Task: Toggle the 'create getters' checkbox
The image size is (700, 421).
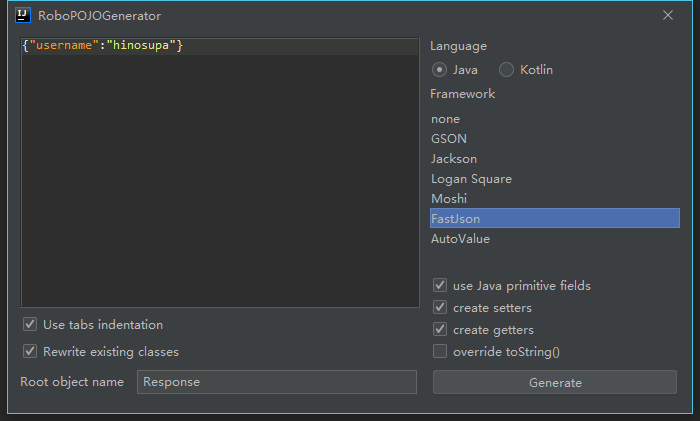Action: pyautogui.click(x=440, y=330)
